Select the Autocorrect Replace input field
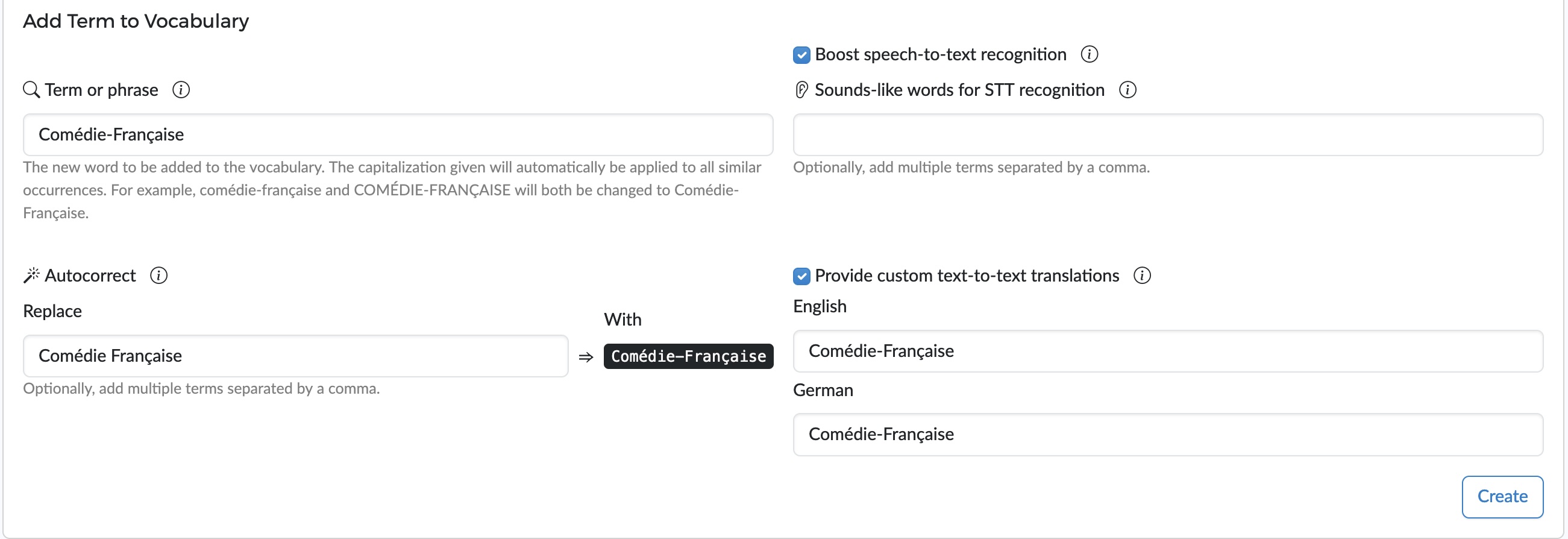 point(296,356)
